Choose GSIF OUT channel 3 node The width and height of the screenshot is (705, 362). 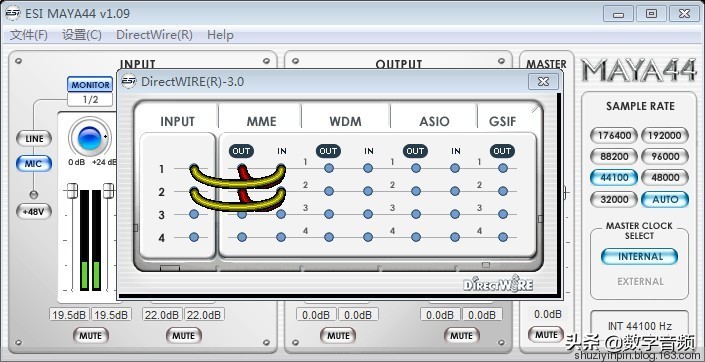click(503, 215)
